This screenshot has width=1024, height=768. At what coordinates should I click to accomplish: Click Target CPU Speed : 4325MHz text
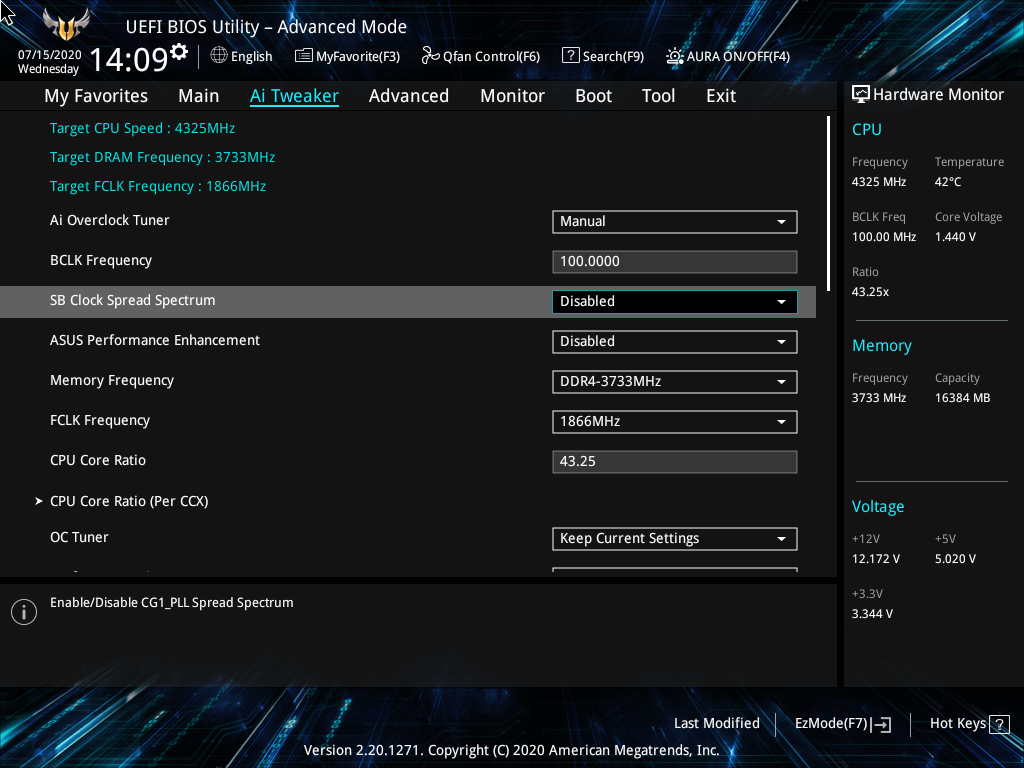click(x=142, y=128)
